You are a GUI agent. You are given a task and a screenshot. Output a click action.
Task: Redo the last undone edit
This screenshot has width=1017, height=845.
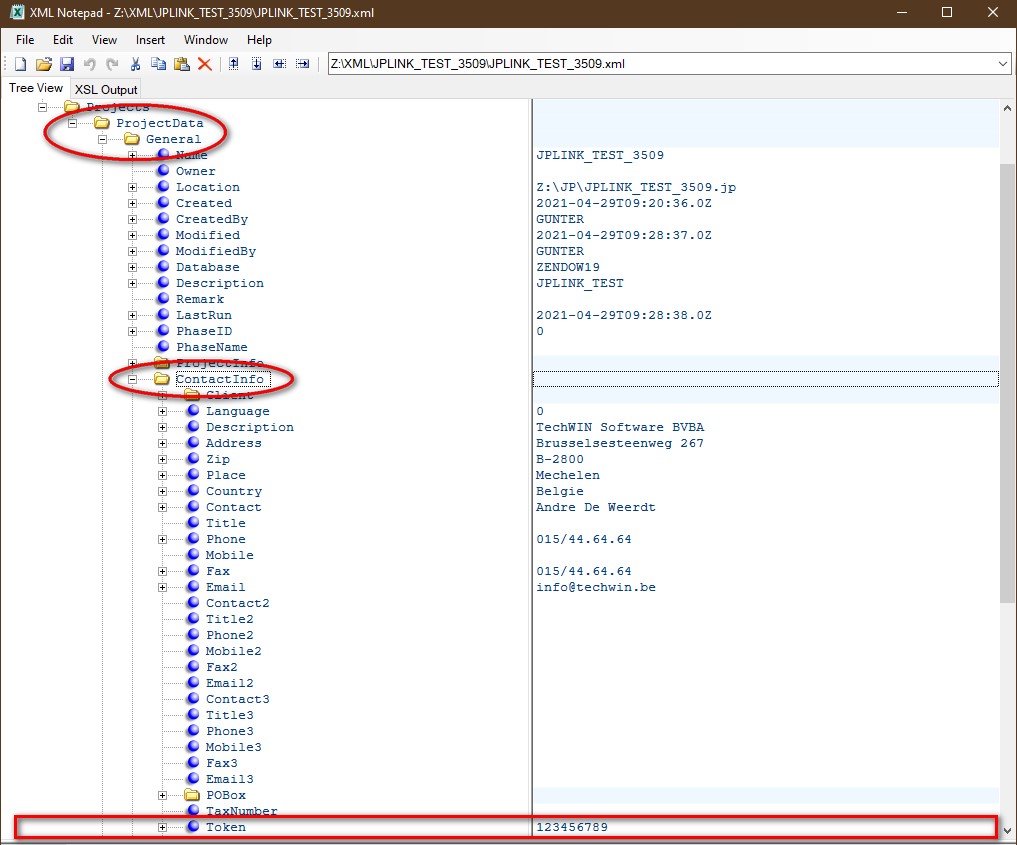pos(112,64)
